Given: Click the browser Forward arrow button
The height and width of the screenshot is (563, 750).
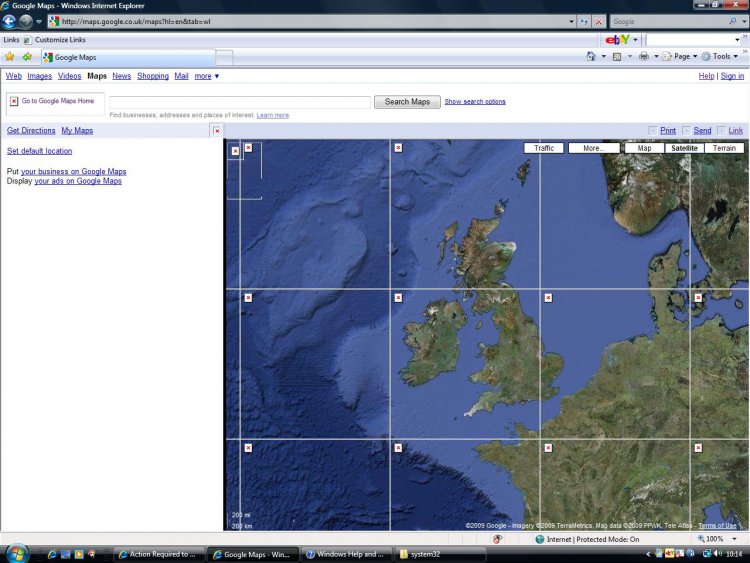Looking at the screenshot, I should coord(26,22).
